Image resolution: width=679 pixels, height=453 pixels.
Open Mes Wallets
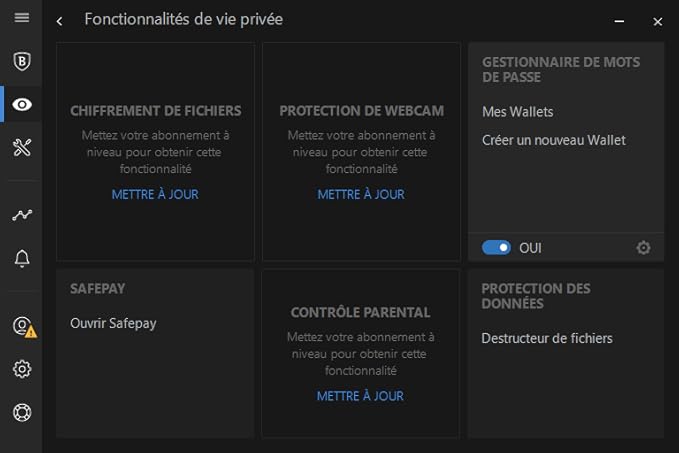pyautogui.click(x=517, y=112)
